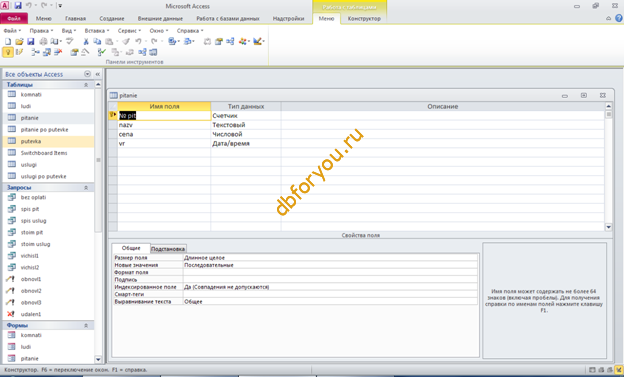
Task: Click the Format Painter brush icon
Action: [x=126, y=41]
